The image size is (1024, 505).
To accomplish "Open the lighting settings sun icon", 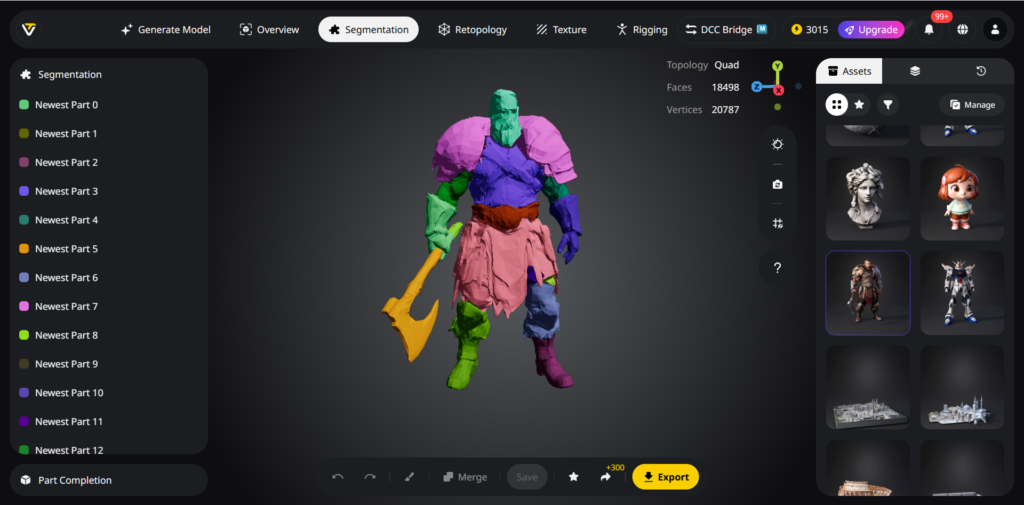I will 777,144.
